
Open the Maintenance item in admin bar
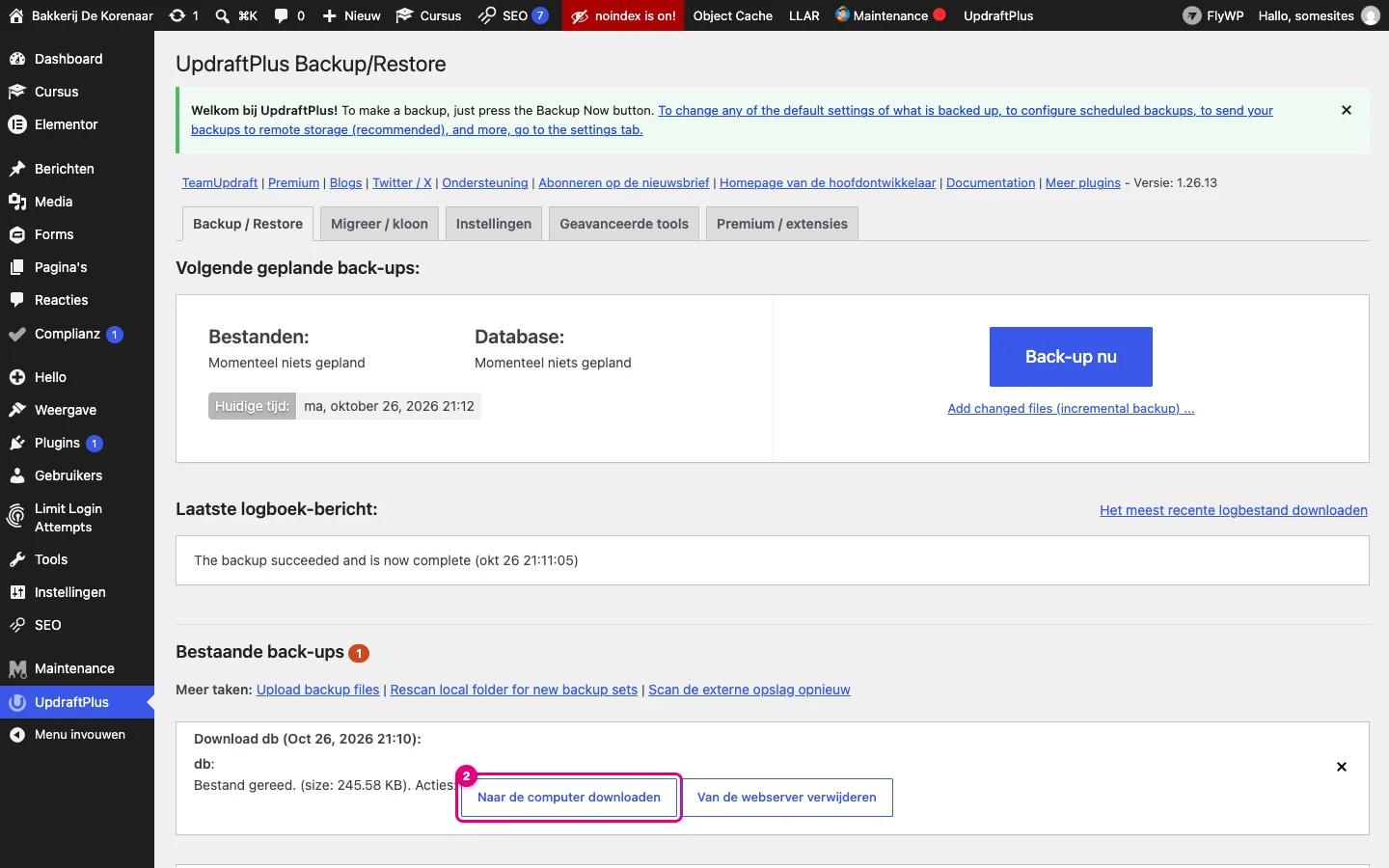pyautogui.click(x=890, y=15)
